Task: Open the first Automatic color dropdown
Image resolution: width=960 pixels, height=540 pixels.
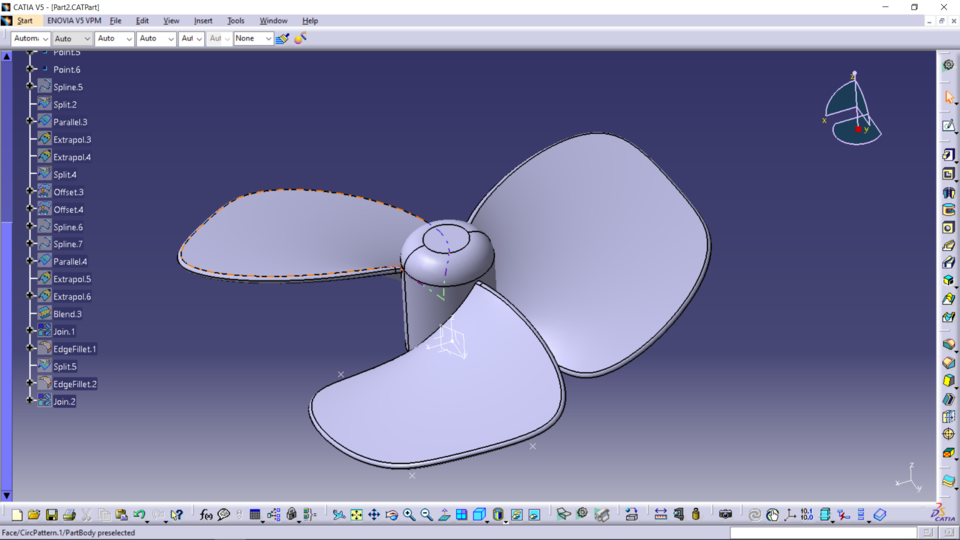Action: [x=44, y=39]
